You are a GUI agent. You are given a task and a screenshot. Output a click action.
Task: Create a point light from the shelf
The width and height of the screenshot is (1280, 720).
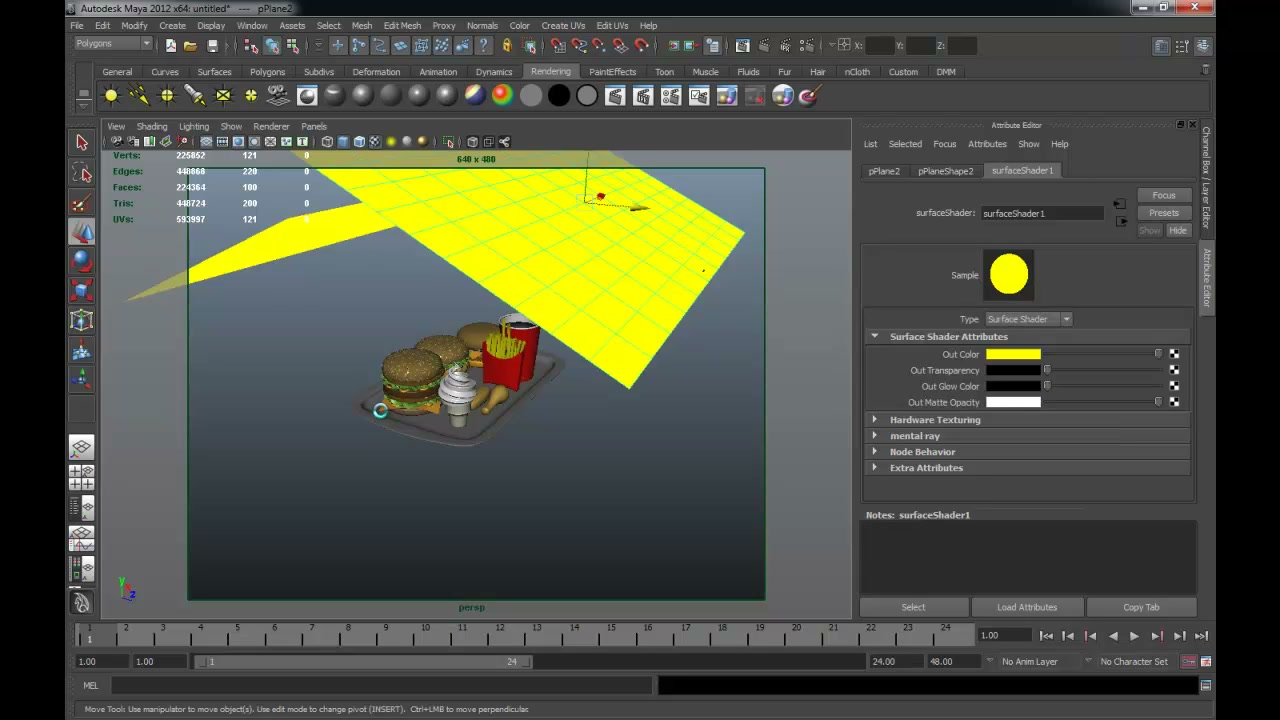[167, 96]
